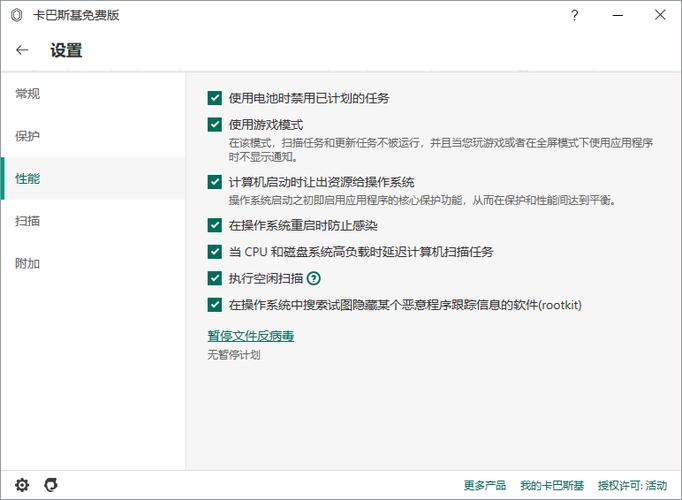Viewport: 682px width, 500px height.
Task: Click the Kaspersky shield logo in title bar
Action: coord(16,15)
